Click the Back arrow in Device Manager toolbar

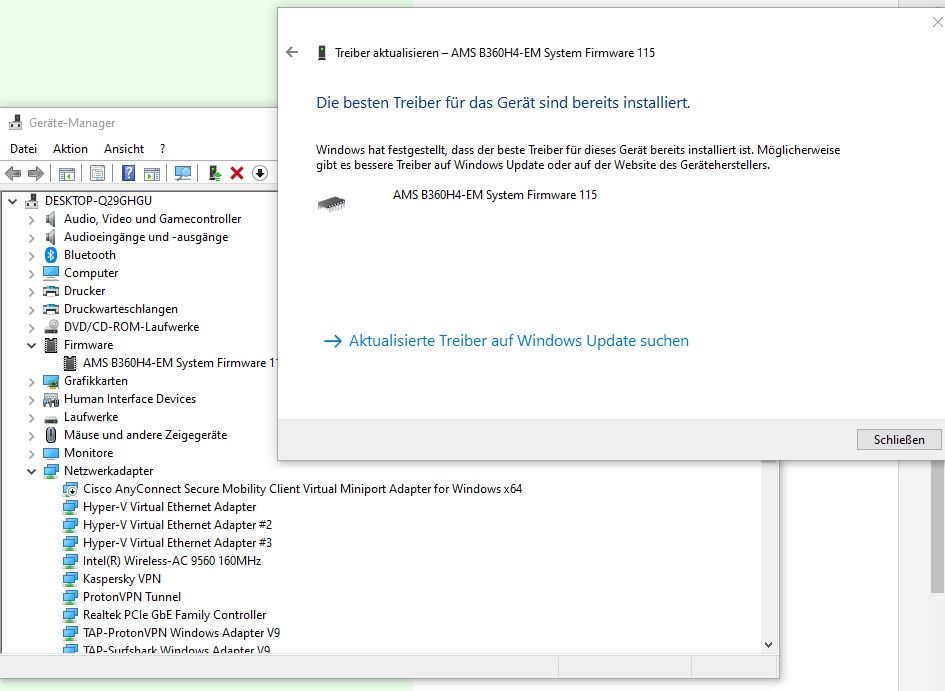(x=13, y=174)
